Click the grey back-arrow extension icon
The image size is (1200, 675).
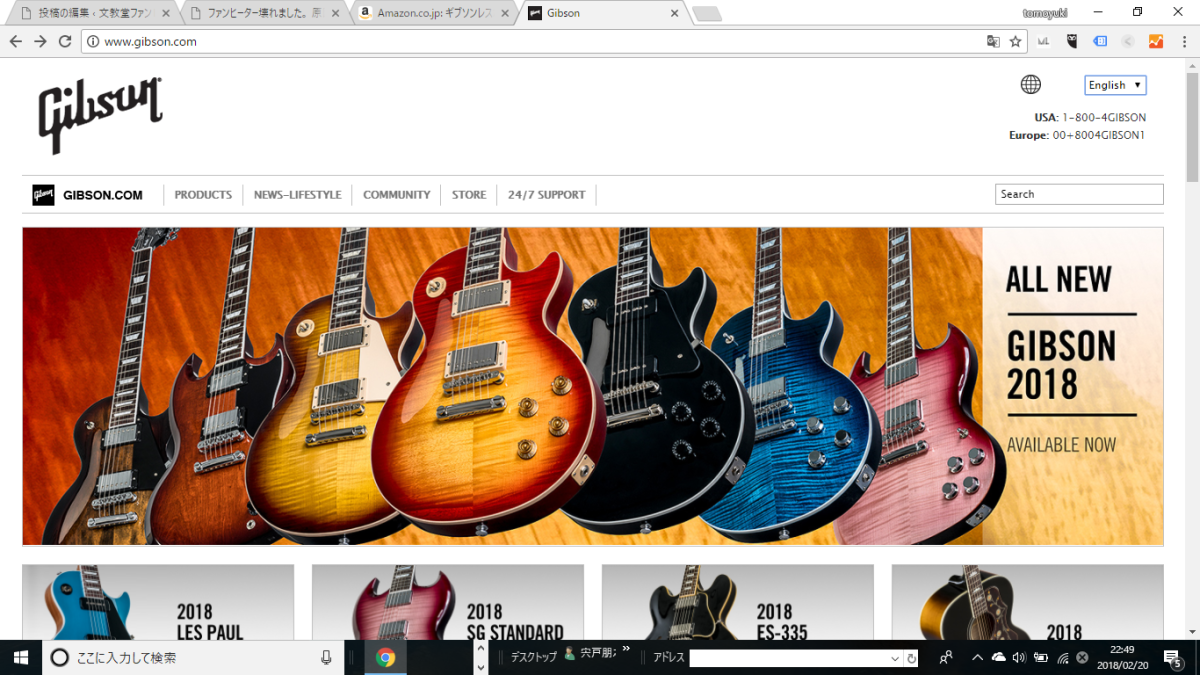pos(1128,42)
